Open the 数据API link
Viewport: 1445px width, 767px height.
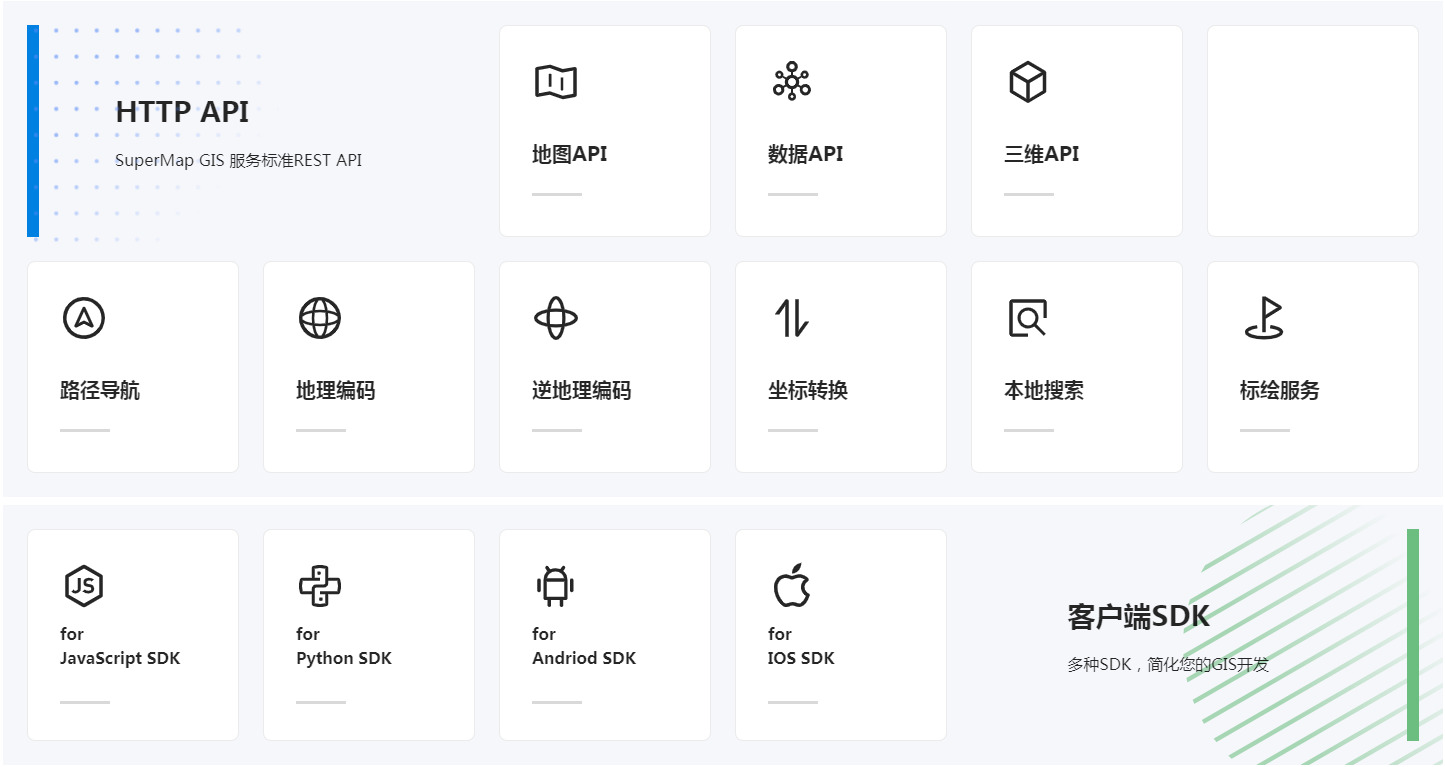point(806,154)
